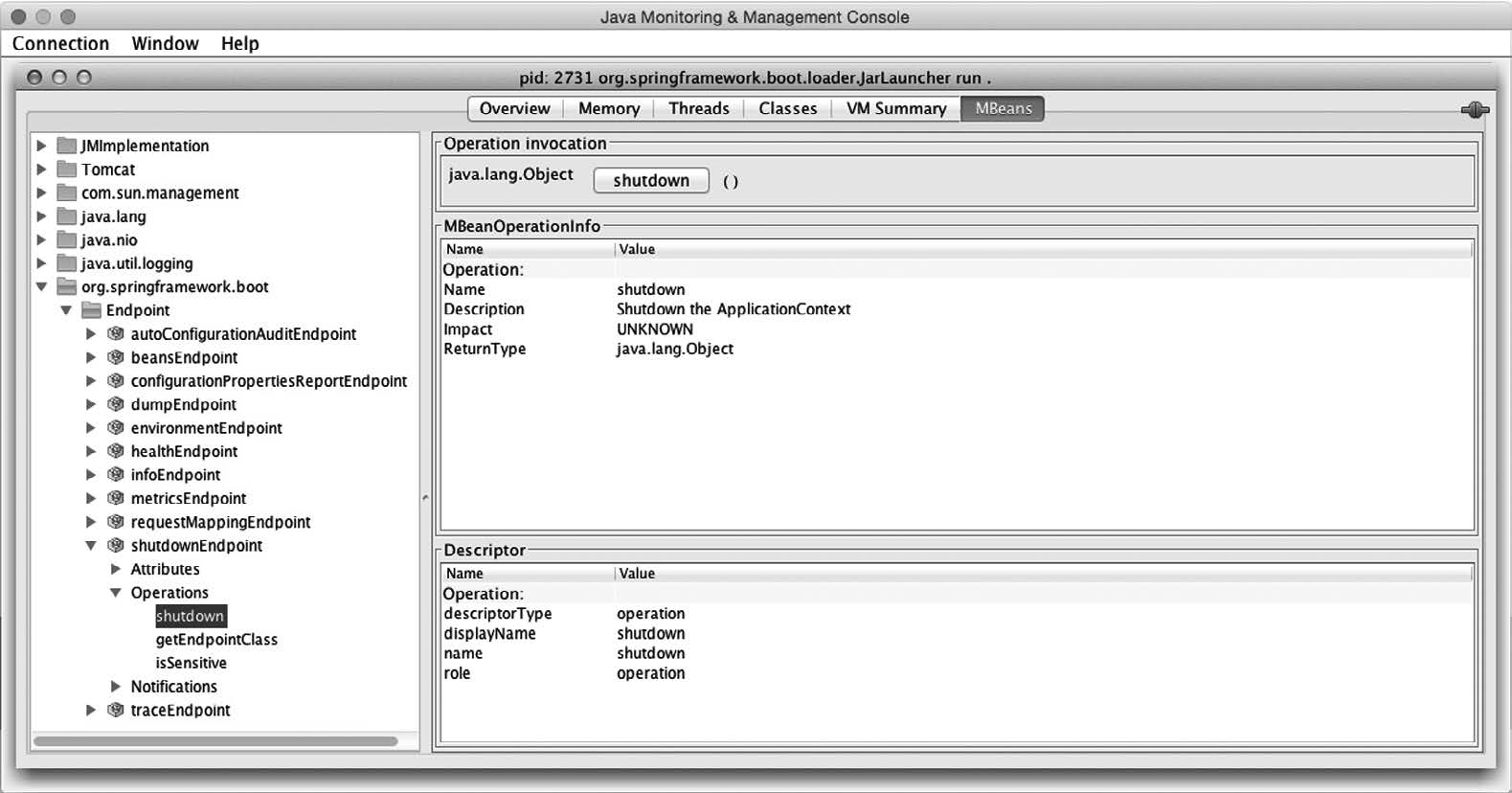Click the environmentEndpoint MBean icon
1512x793 pixels.
[116, 428]
